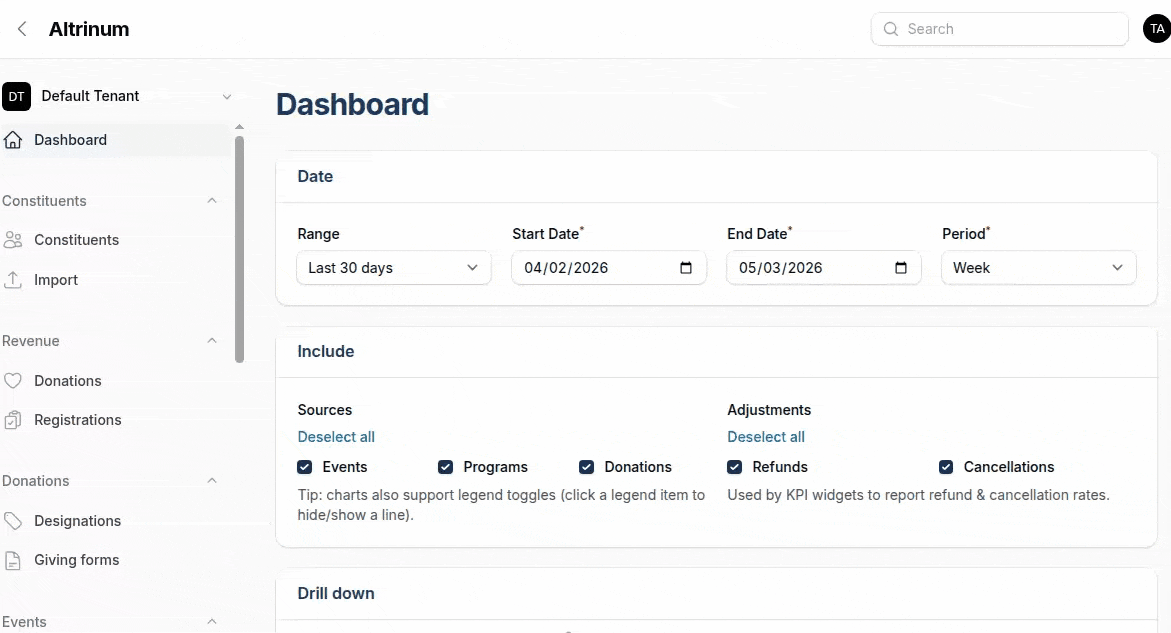Disable the Programs checkbox
Viewport: 1171px width, 633px height.
pyautogui.click(x=445, y=467)
